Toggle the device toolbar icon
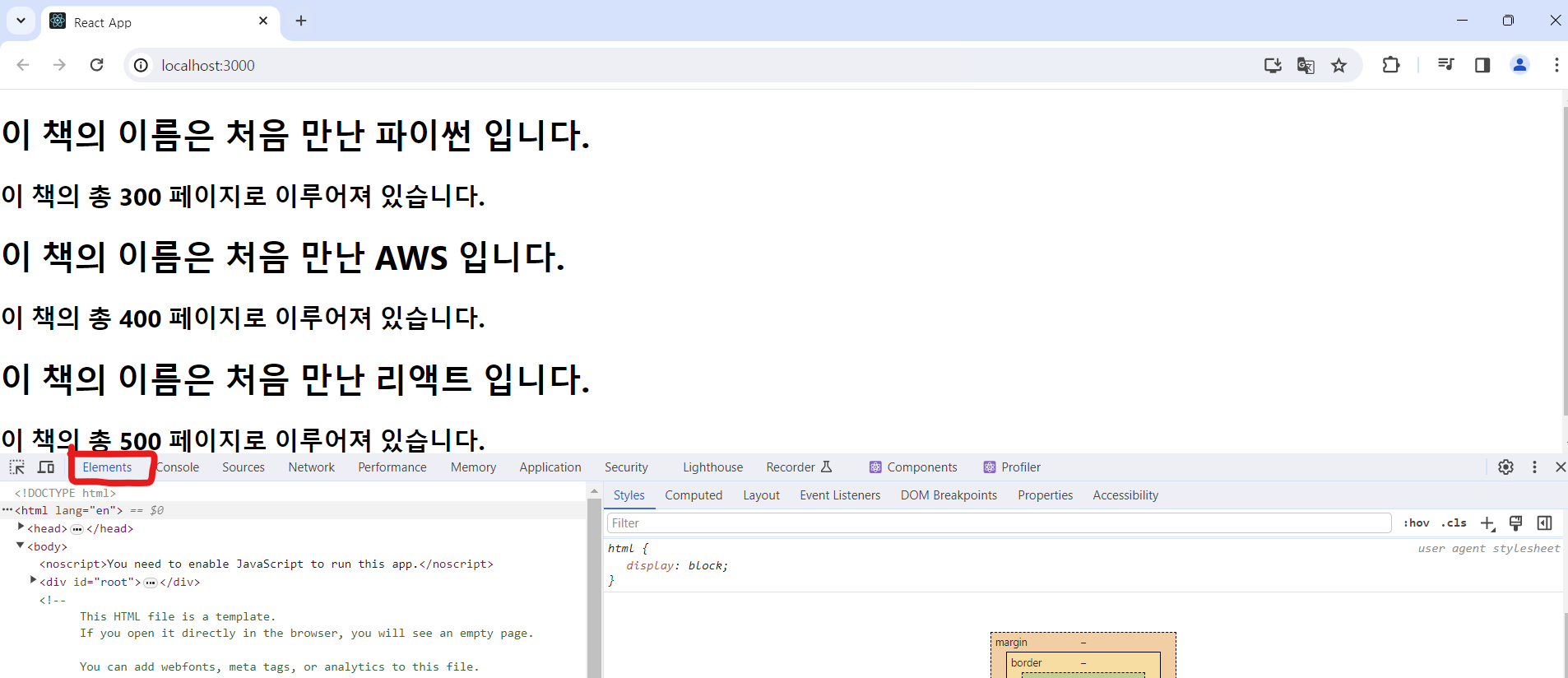The image size is (1568, 678). (x=46, y=467)
